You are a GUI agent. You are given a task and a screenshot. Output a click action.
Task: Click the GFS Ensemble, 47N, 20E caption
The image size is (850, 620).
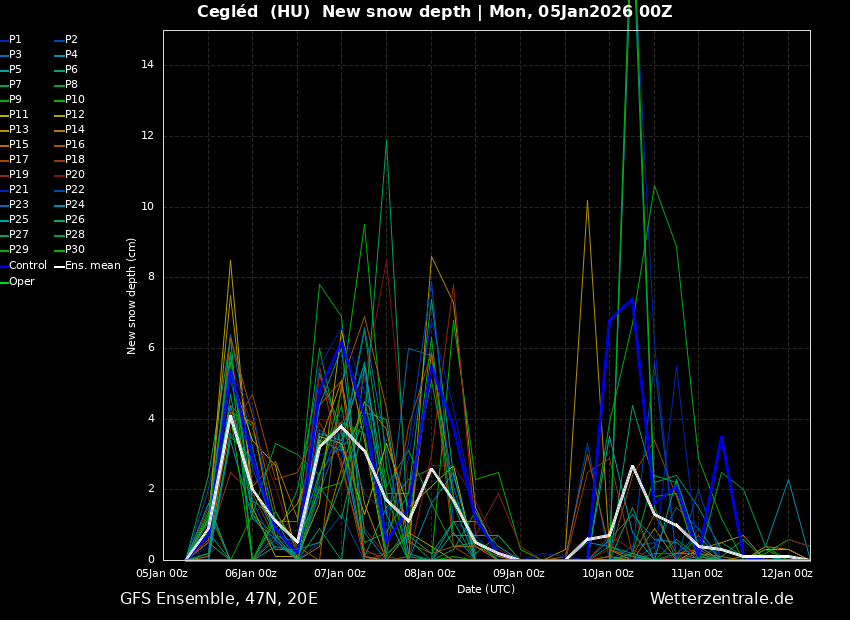pyautogui.click(x=219, y=599)
